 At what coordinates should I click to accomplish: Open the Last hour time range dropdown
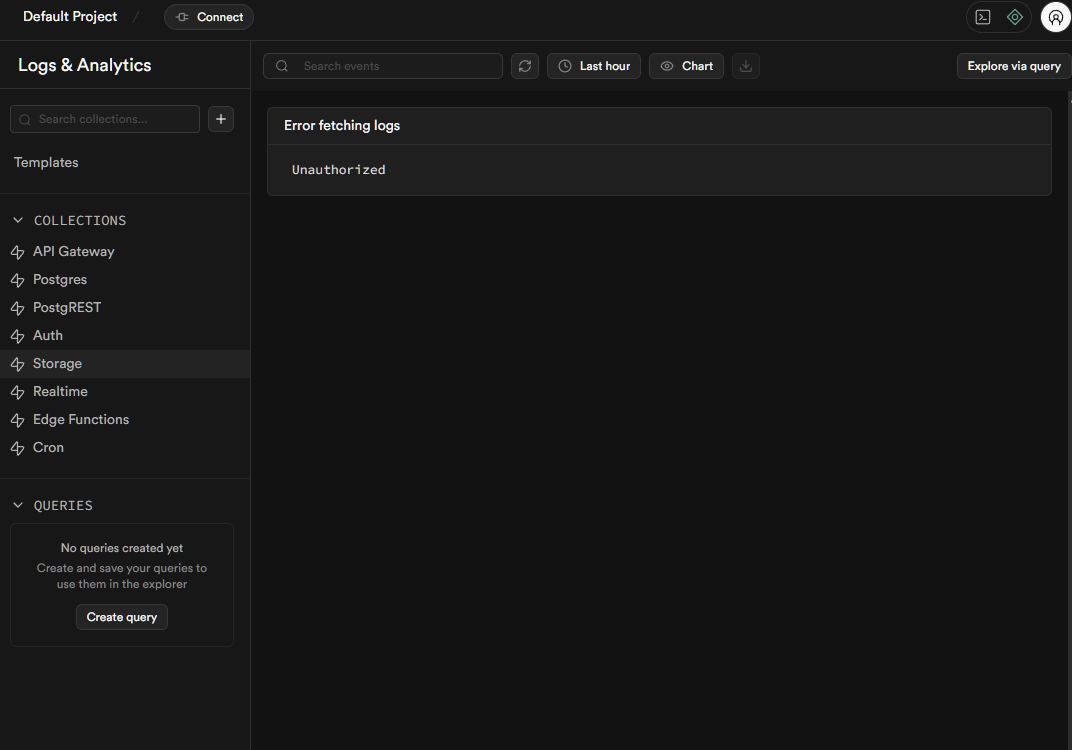(x=593, y=66)
